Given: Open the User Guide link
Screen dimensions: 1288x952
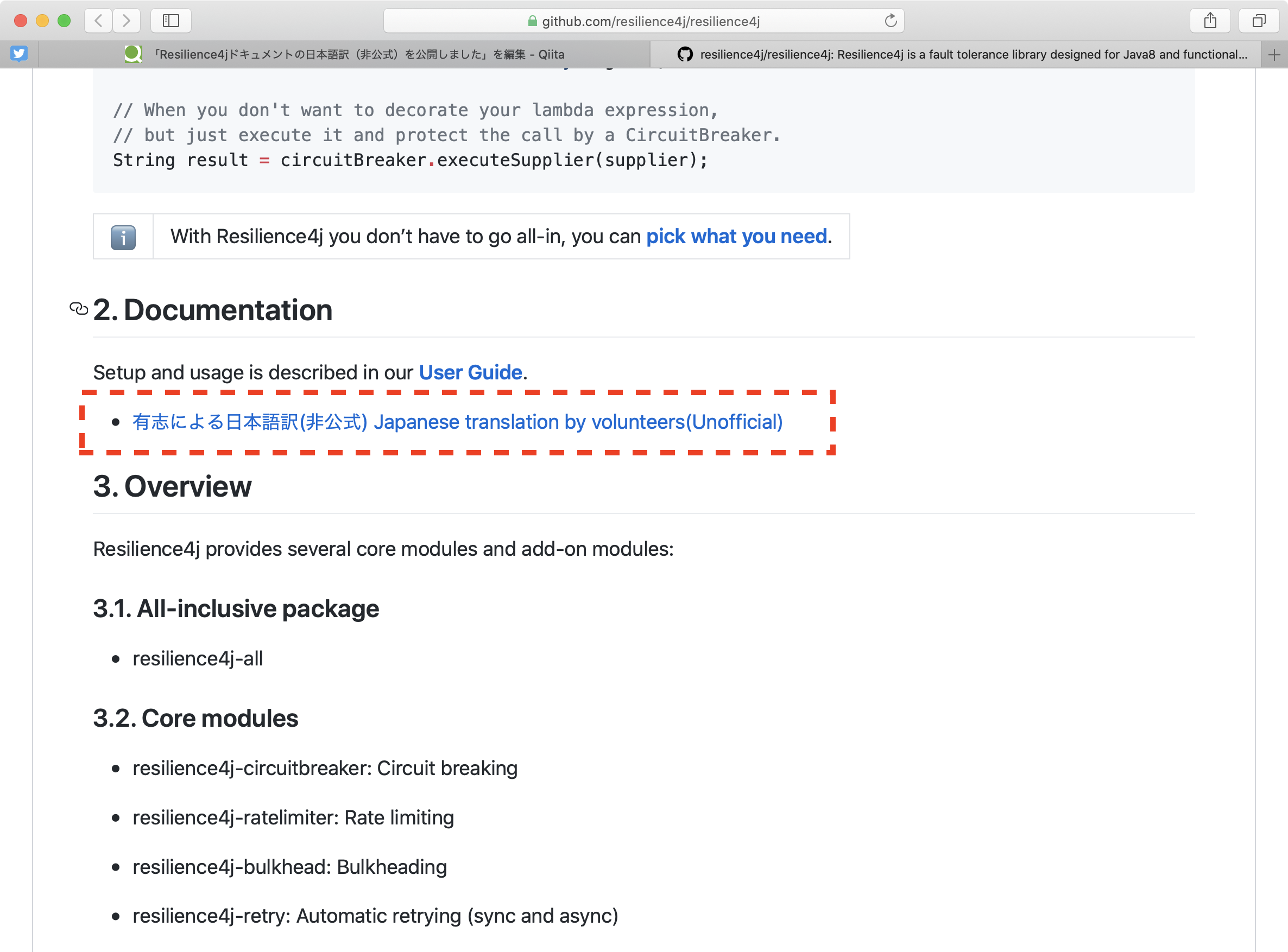Looking at the screenshot, I should click(x=470, y=372).
